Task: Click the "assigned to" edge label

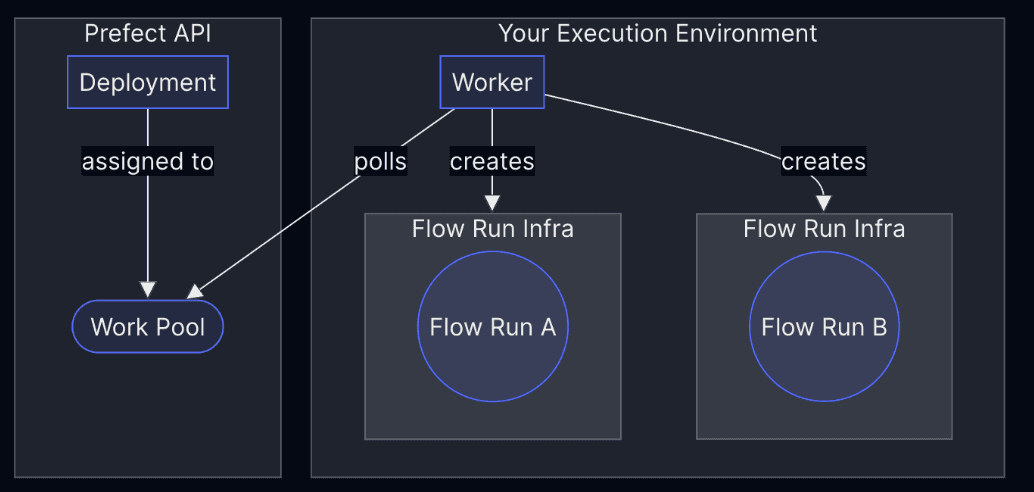Action: (148, 161)
